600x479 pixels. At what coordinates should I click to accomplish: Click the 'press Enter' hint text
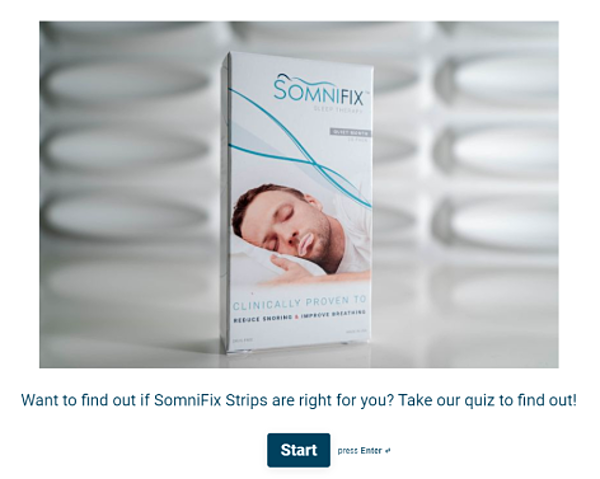pyautogui.click(x=359, y=451)
